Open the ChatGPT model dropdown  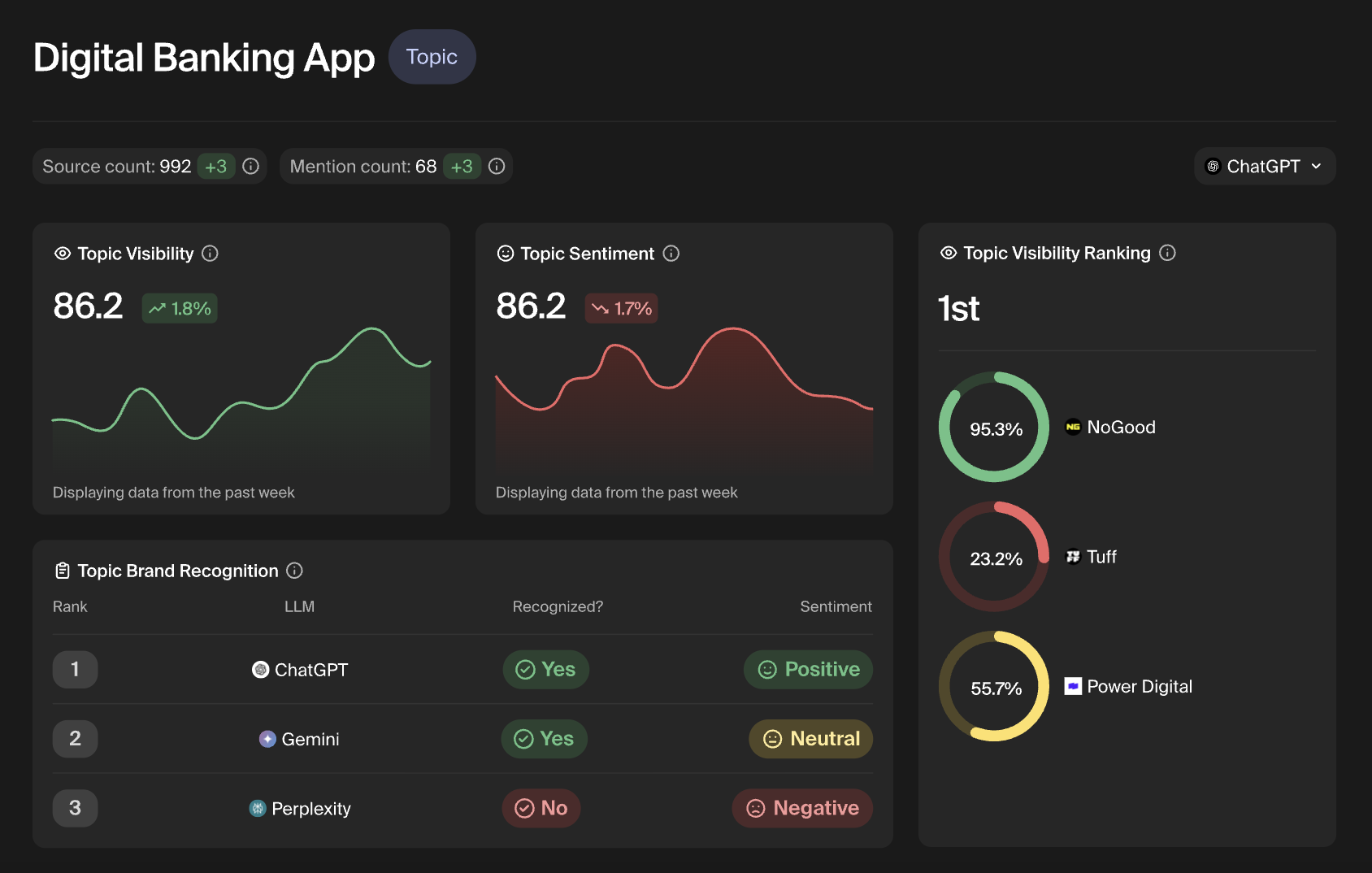point(1264,166)
